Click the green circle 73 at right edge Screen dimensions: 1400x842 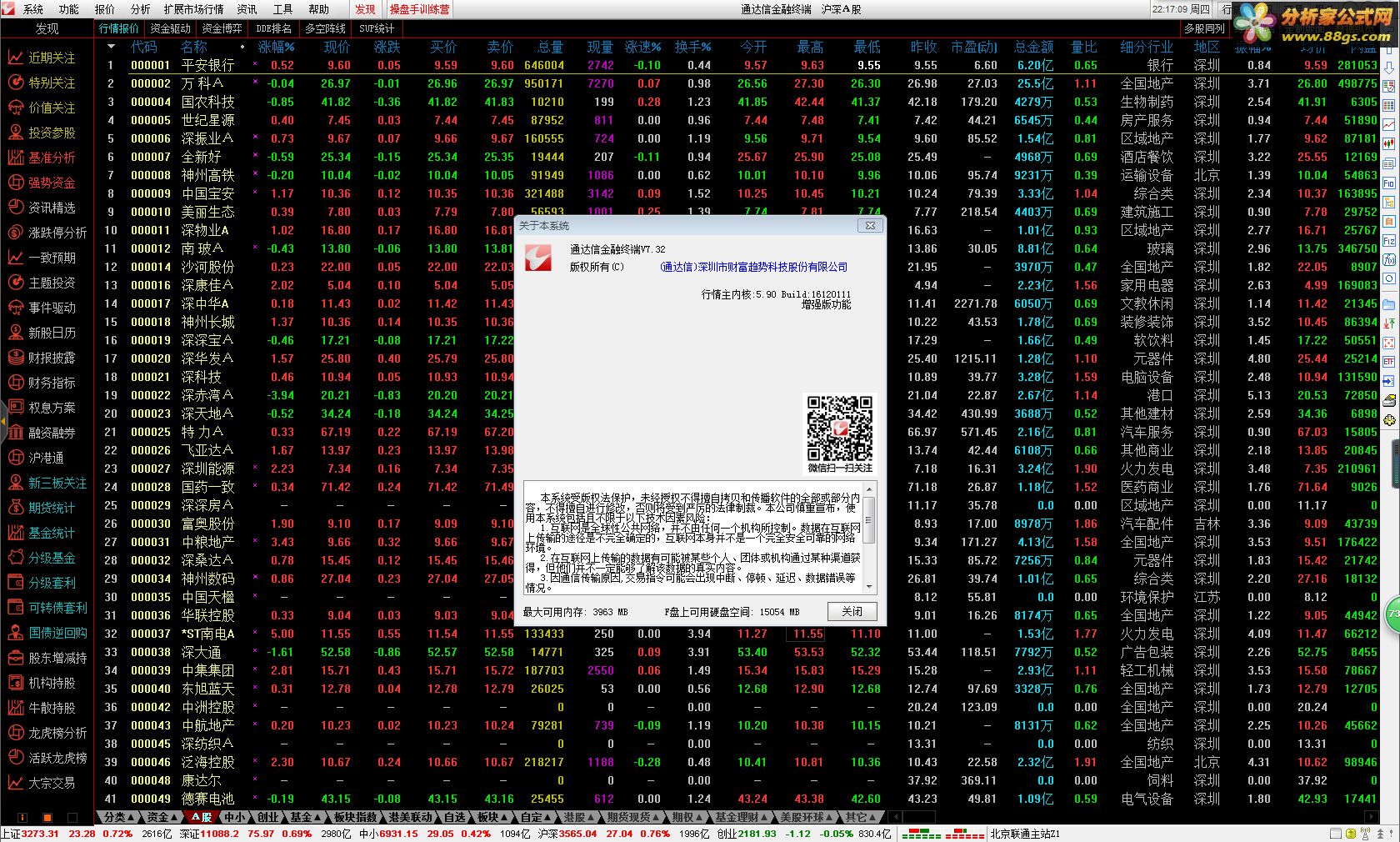click(x=1392, y=614)
